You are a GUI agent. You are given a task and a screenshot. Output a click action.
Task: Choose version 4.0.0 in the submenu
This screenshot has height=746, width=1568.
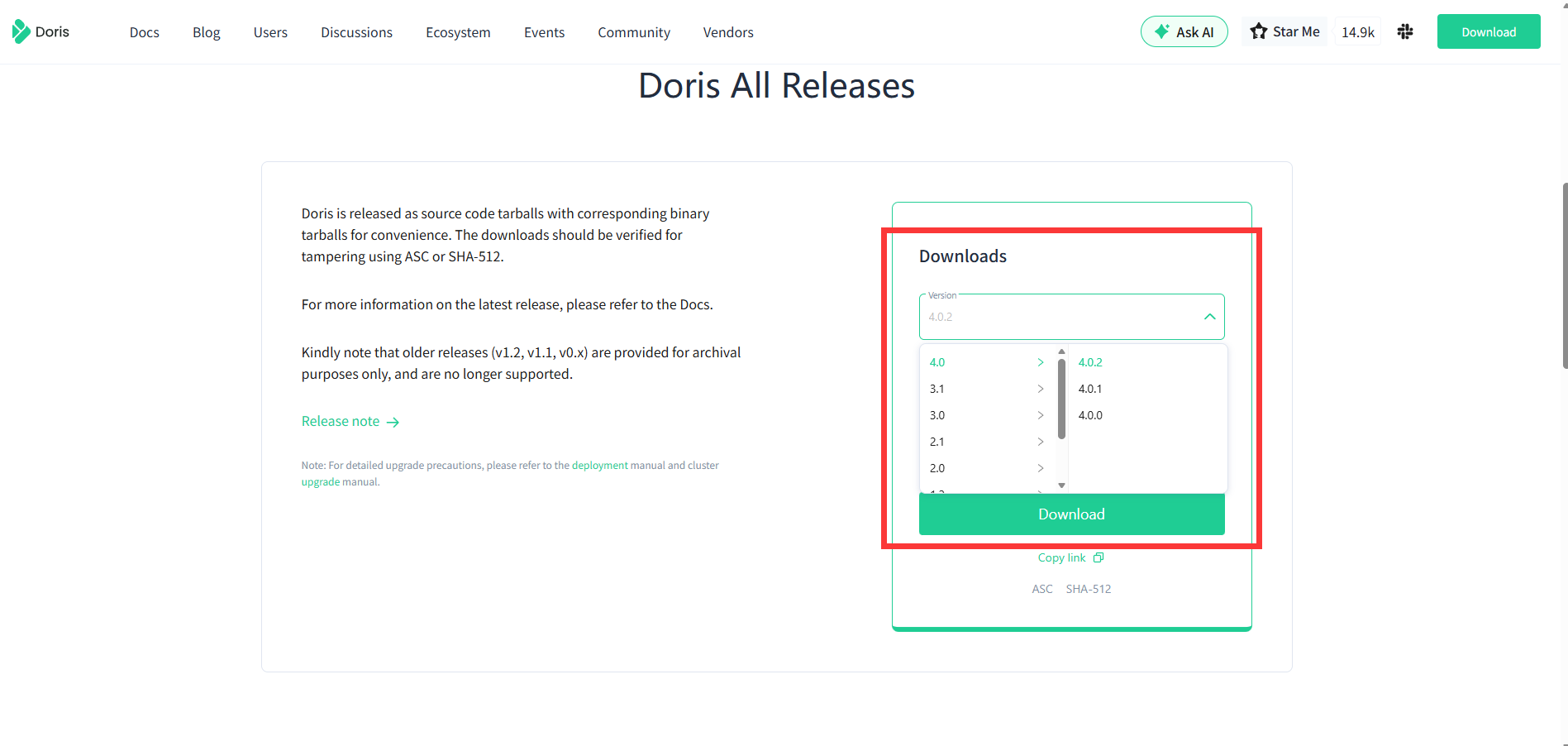[1089, 415]
